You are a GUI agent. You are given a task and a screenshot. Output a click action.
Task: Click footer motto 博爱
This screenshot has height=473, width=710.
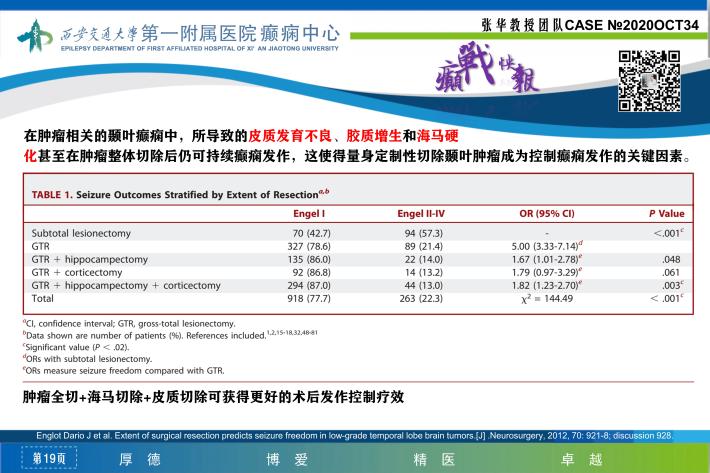[287, 459]
